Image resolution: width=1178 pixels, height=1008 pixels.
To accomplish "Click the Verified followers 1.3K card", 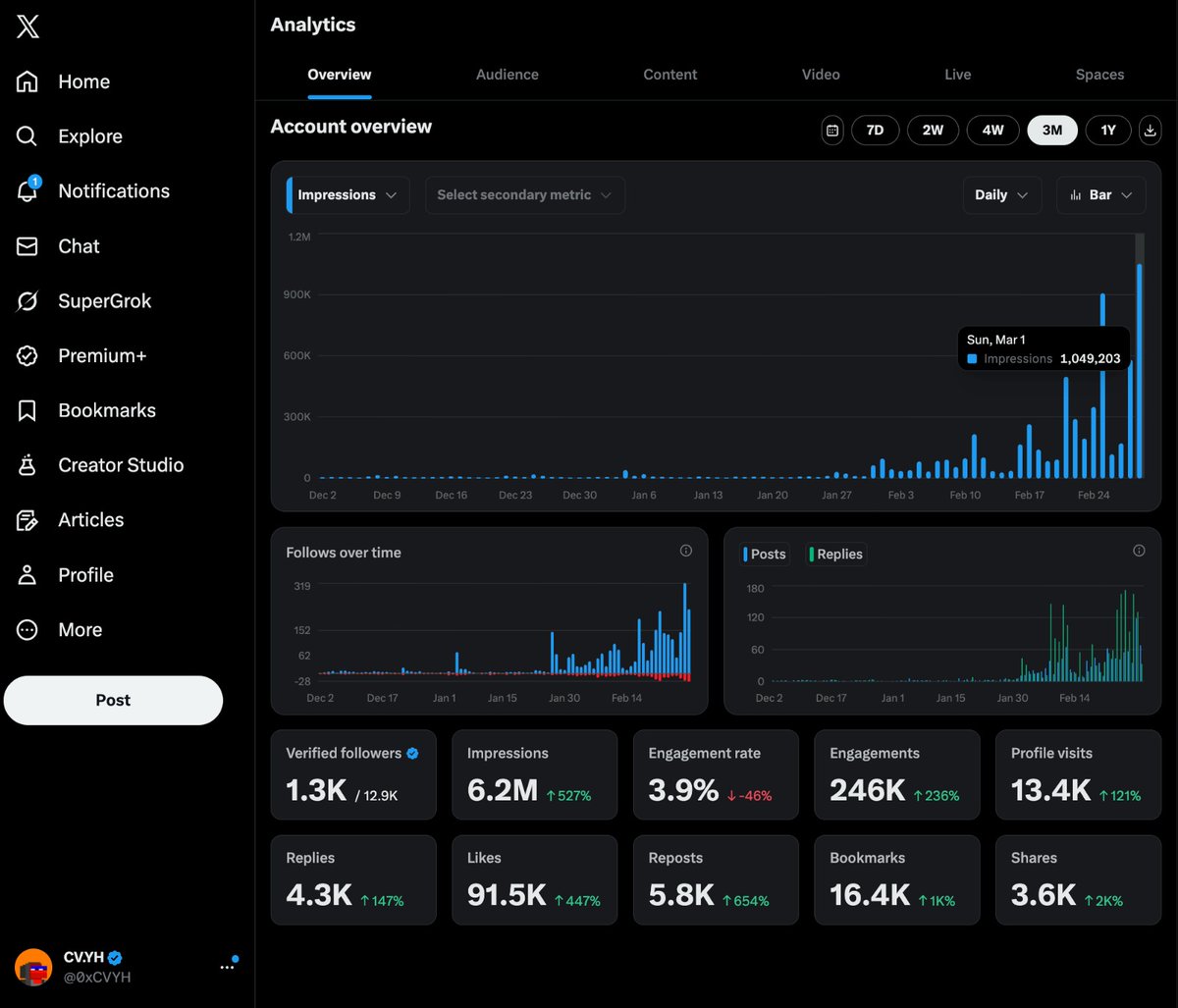I will 353,774.
